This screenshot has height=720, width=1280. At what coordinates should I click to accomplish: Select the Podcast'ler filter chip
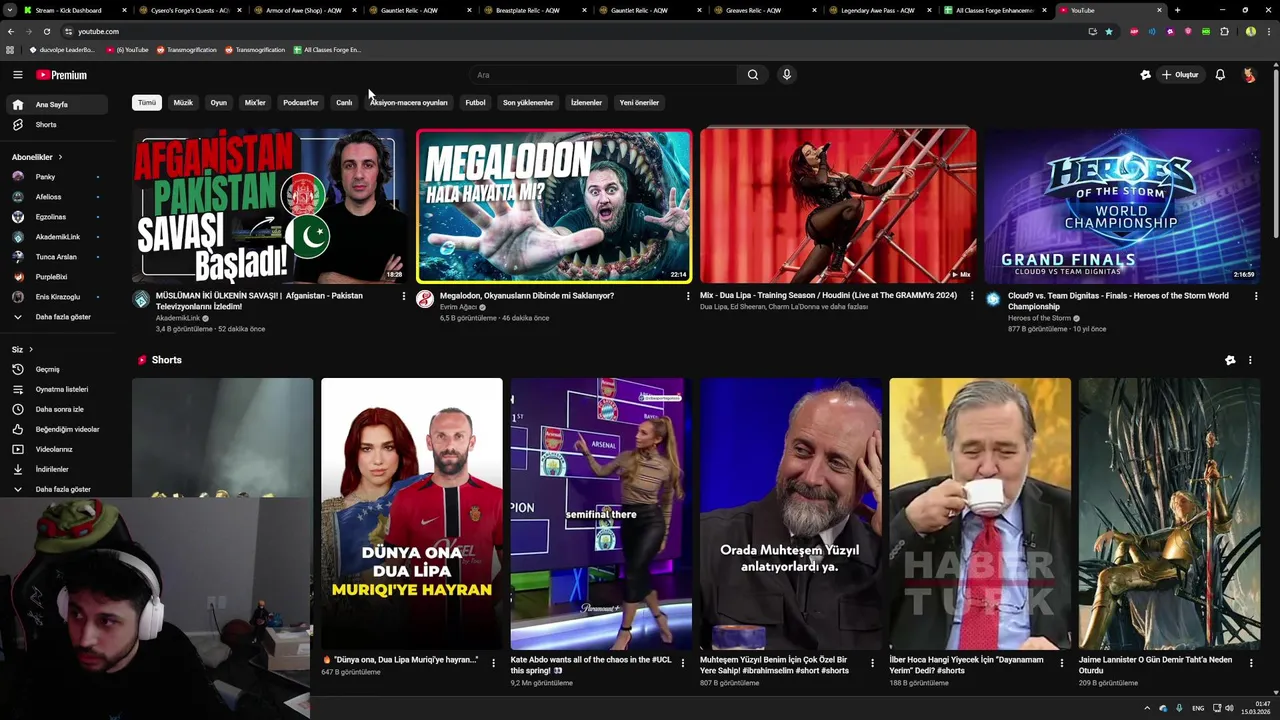300,102
